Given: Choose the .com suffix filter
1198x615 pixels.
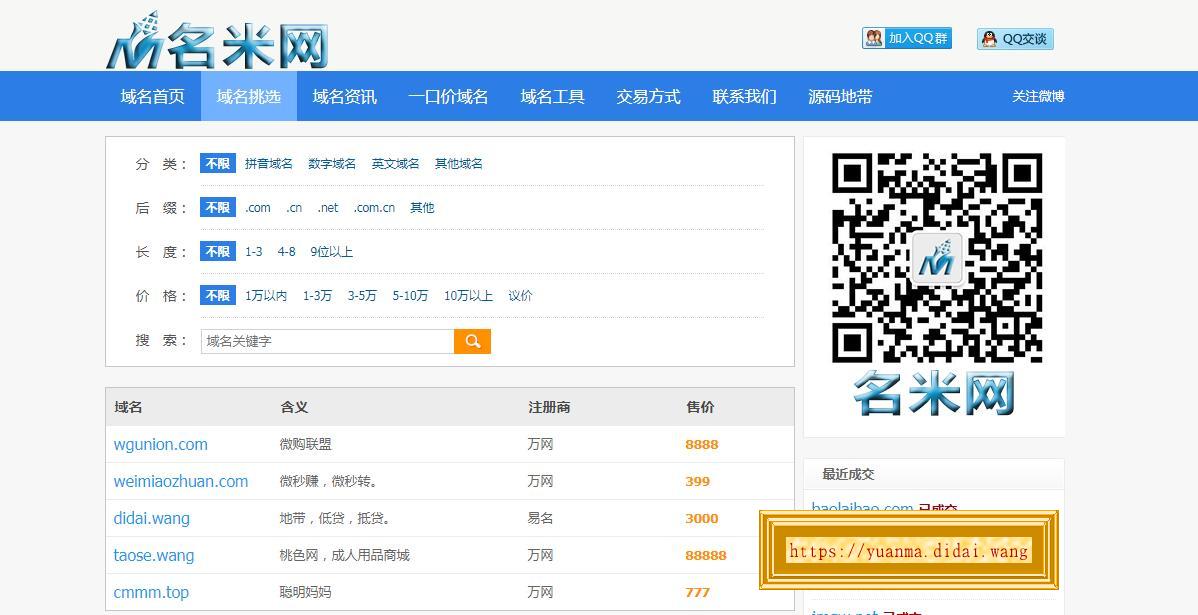Looking at the screenshot, I should pos(258,208).
